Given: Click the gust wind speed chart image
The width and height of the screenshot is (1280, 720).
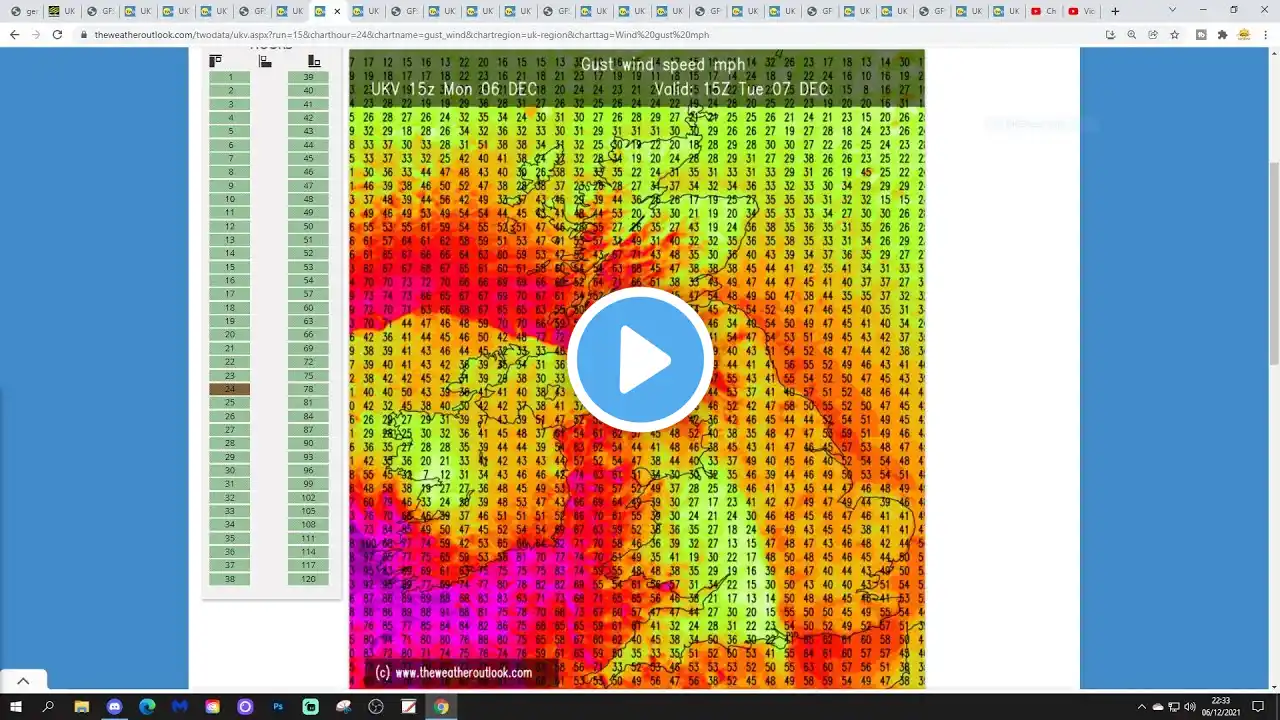Looking at the screenshot, I should pyautogui.click(x=637, y=369).
